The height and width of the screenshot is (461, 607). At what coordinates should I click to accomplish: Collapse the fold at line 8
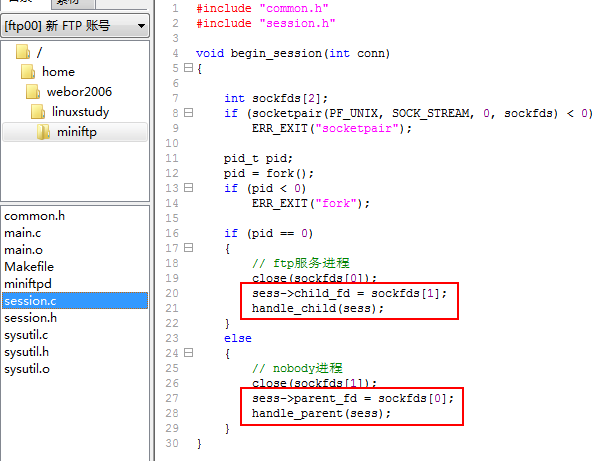(x=188, y=113)
